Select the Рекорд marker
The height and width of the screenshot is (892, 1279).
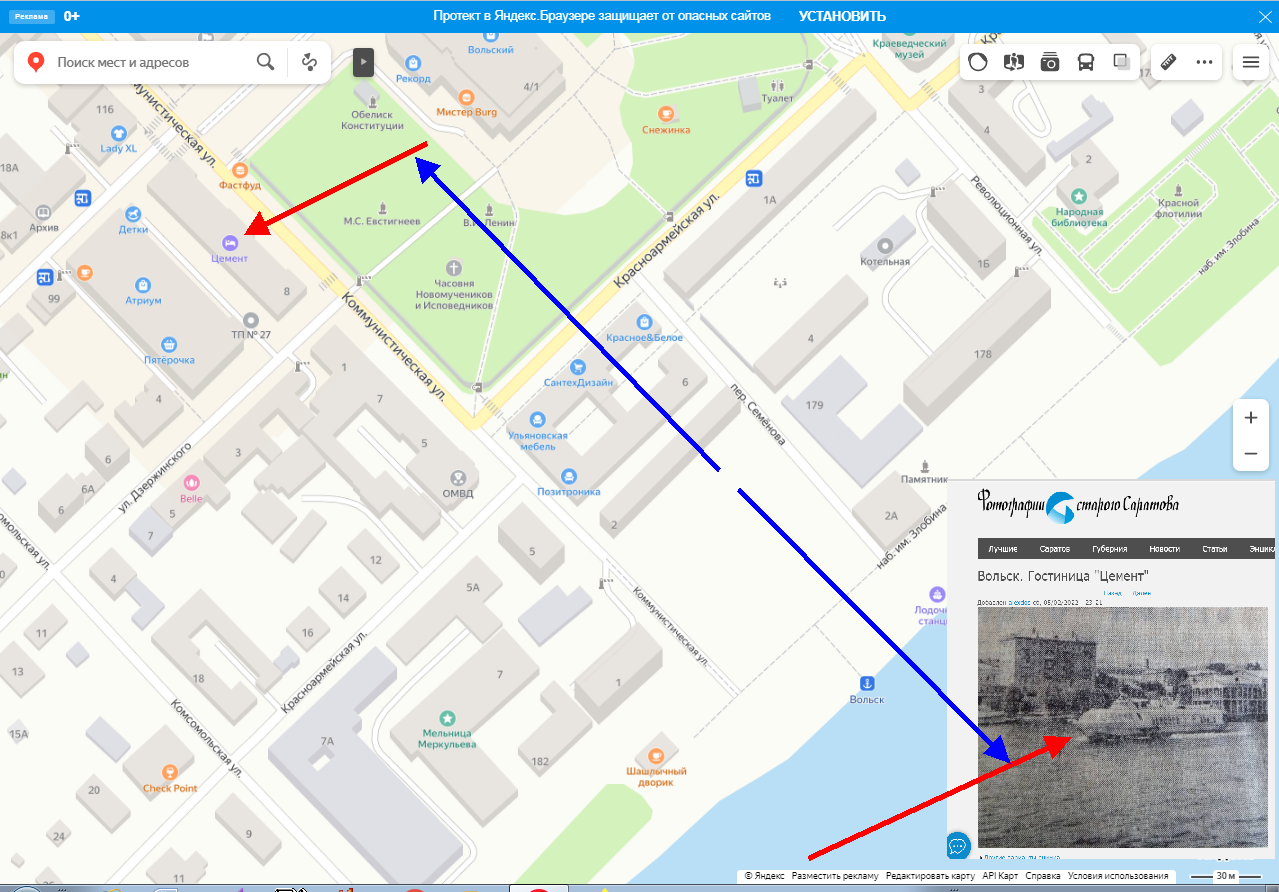pyautogui.click(x=412, y=62)
